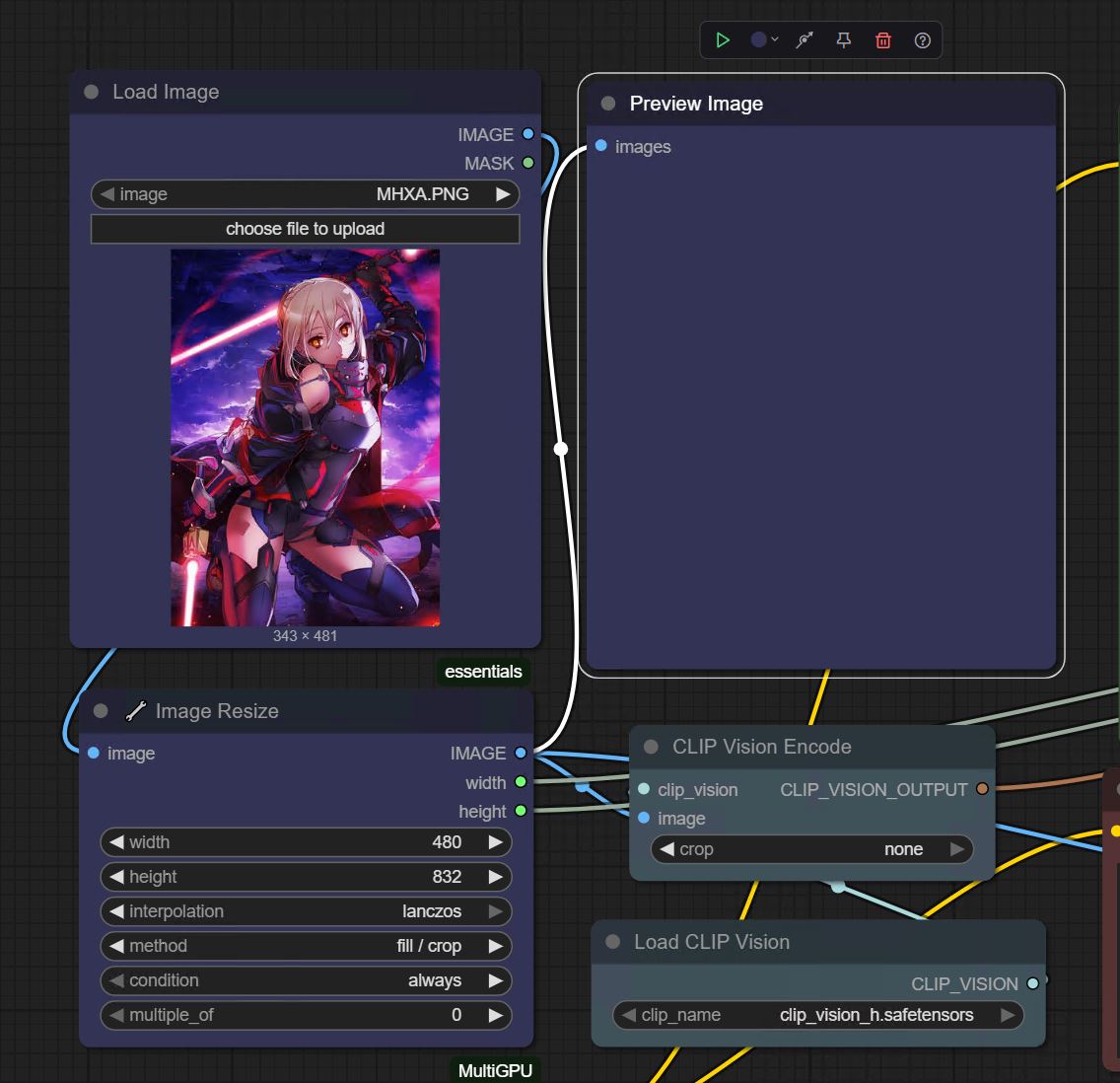
Task: Click CLIP_VISION output socket on loader
Action: pos(1033,983)
